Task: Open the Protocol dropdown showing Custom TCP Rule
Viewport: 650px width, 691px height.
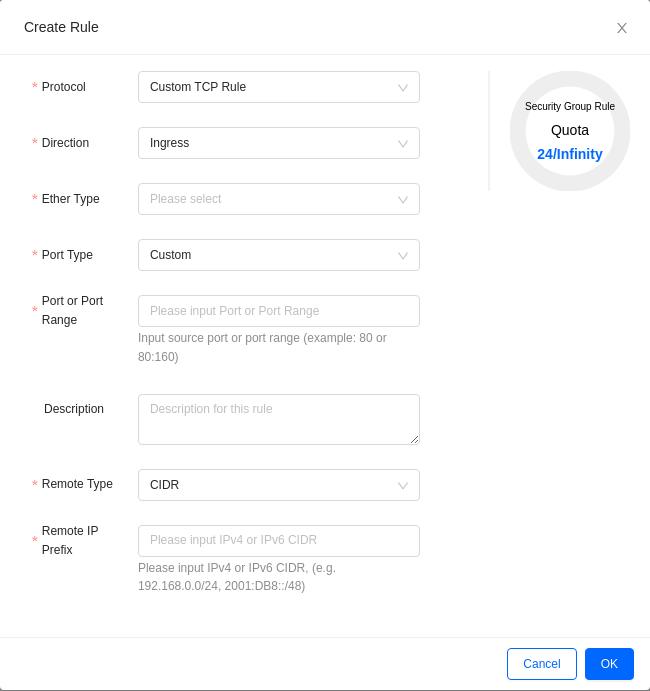Action: click(279, 87)
